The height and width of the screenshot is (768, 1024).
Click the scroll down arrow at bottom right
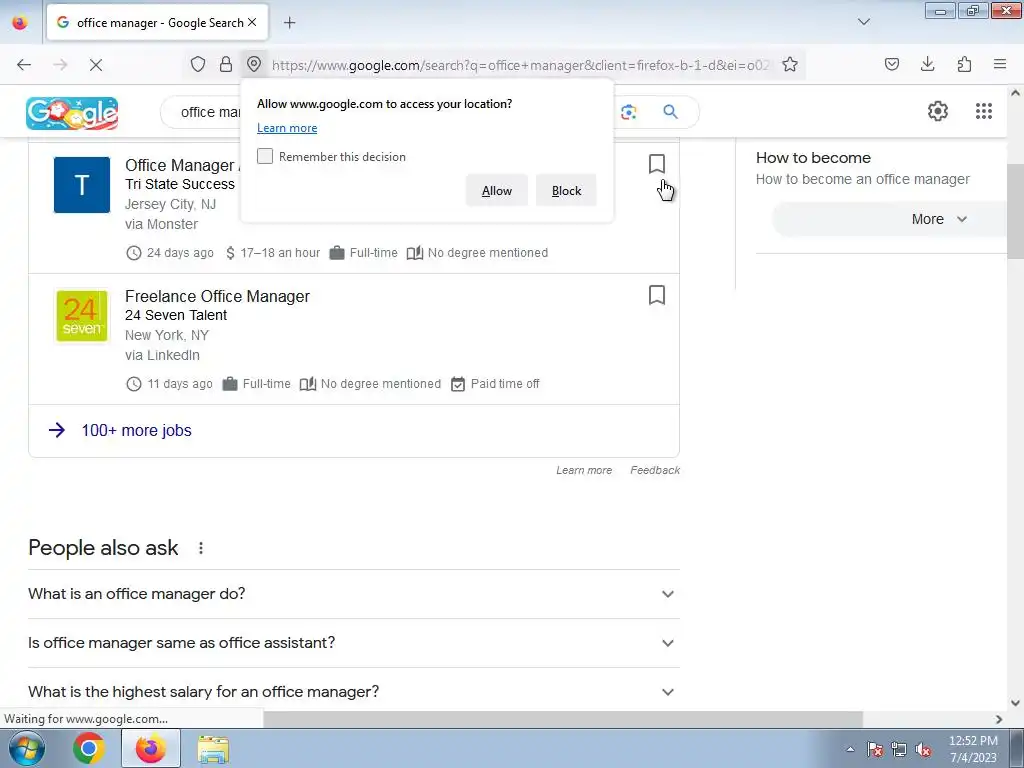click(1015, 703)
